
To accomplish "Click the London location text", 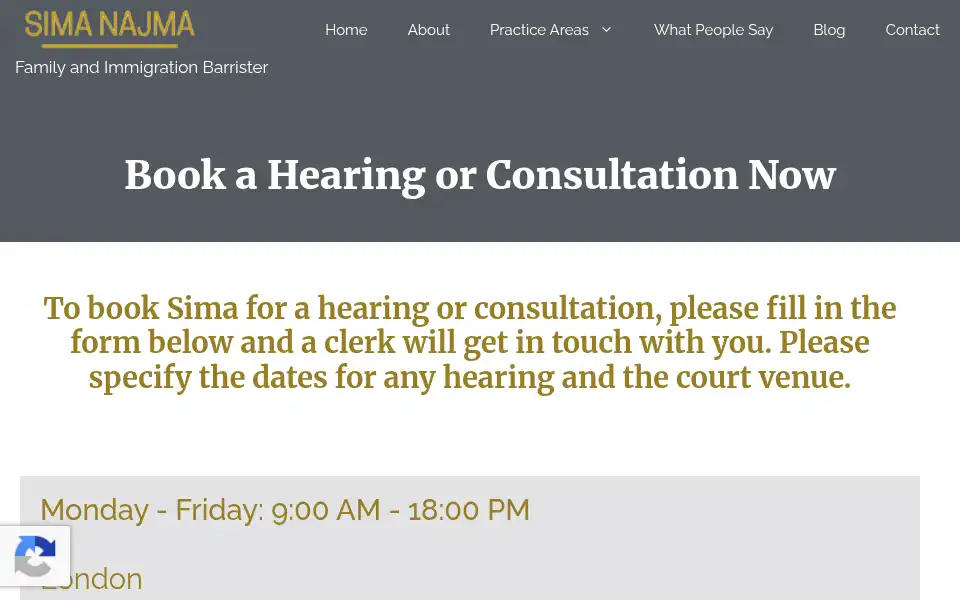I will [x=92, y=579].
